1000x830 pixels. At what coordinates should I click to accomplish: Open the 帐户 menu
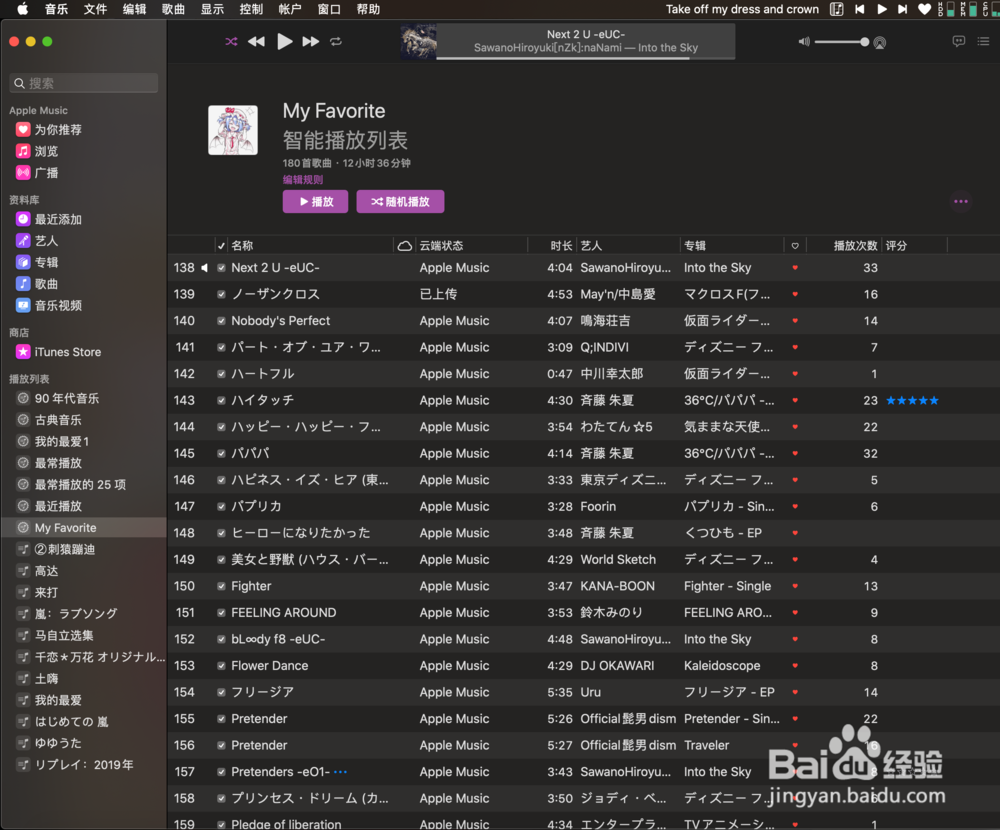click(x=290, y=9)
